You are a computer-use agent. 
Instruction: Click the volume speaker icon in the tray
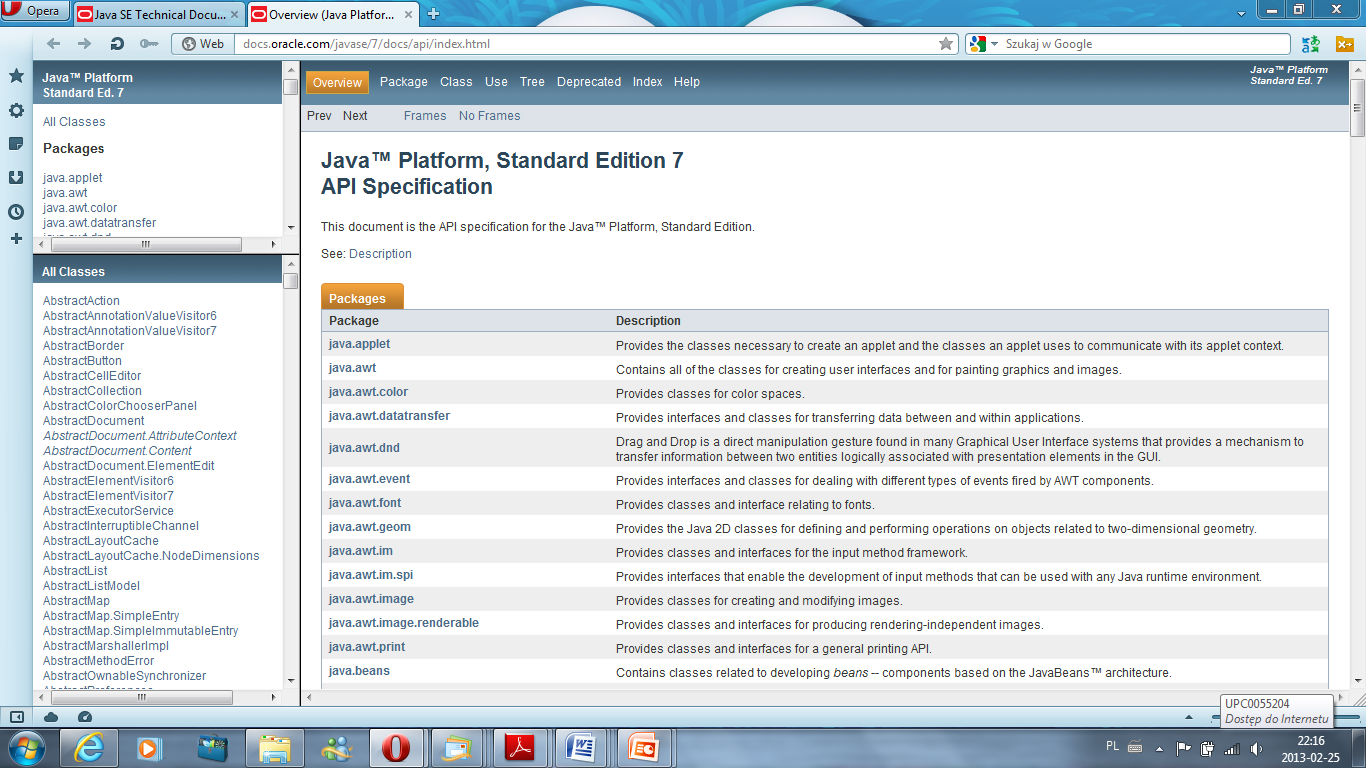coord(1255,748)
